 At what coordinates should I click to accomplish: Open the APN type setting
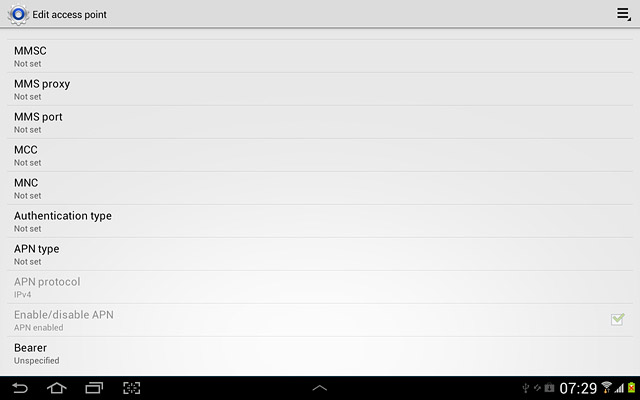coord(320,255)
